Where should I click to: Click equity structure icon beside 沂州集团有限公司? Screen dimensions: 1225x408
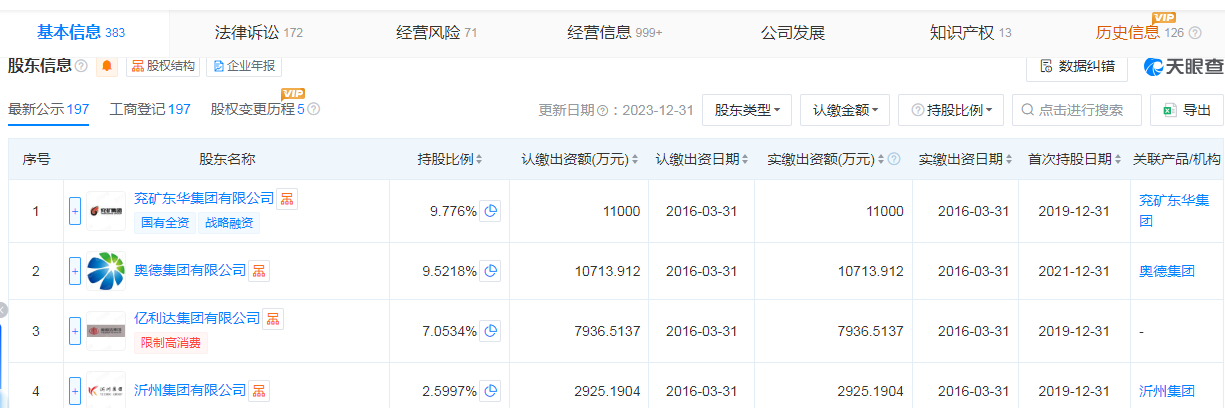tap(259, 390)
